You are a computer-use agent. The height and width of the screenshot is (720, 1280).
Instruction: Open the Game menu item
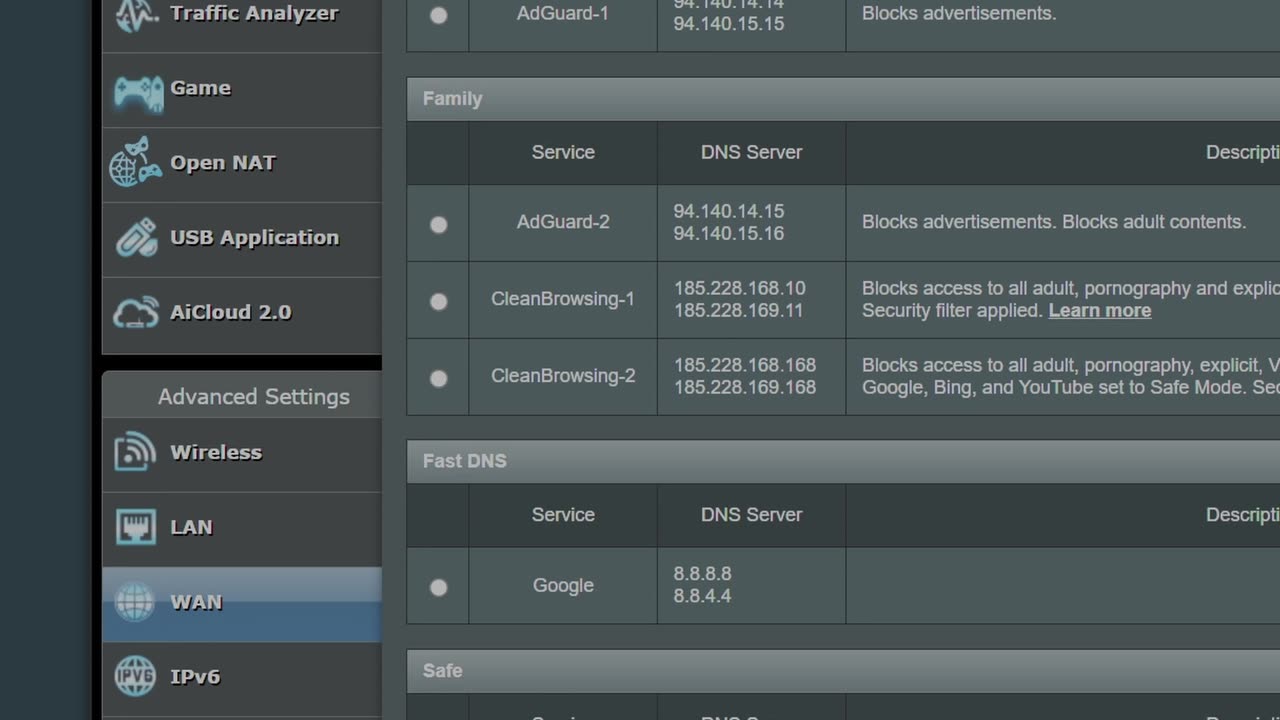(x=241, y=90)
